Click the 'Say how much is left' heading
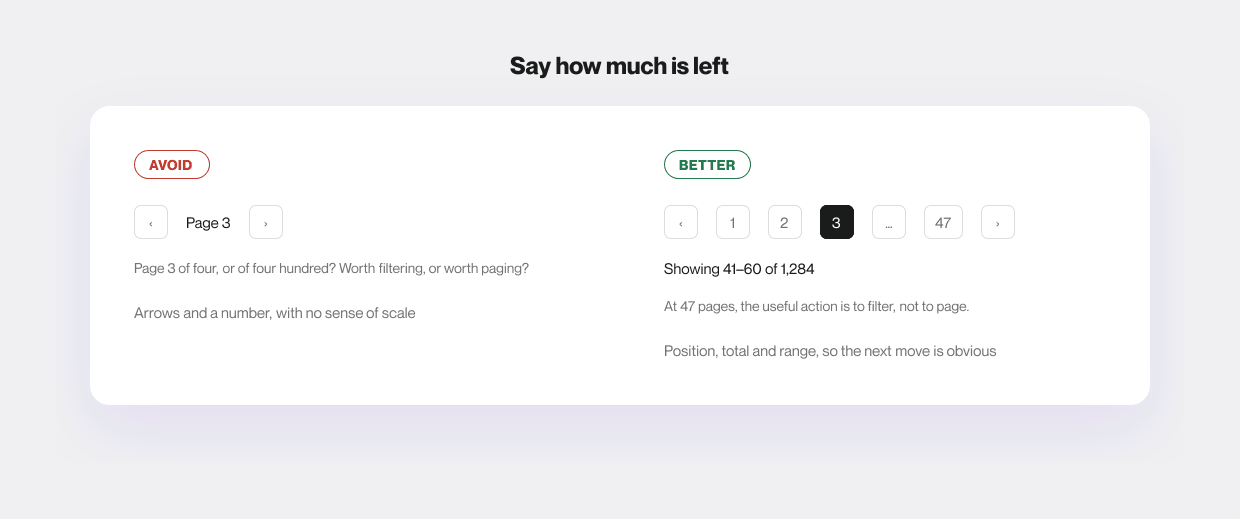Viewport: 1240px width, 519px height. point(619,66)
